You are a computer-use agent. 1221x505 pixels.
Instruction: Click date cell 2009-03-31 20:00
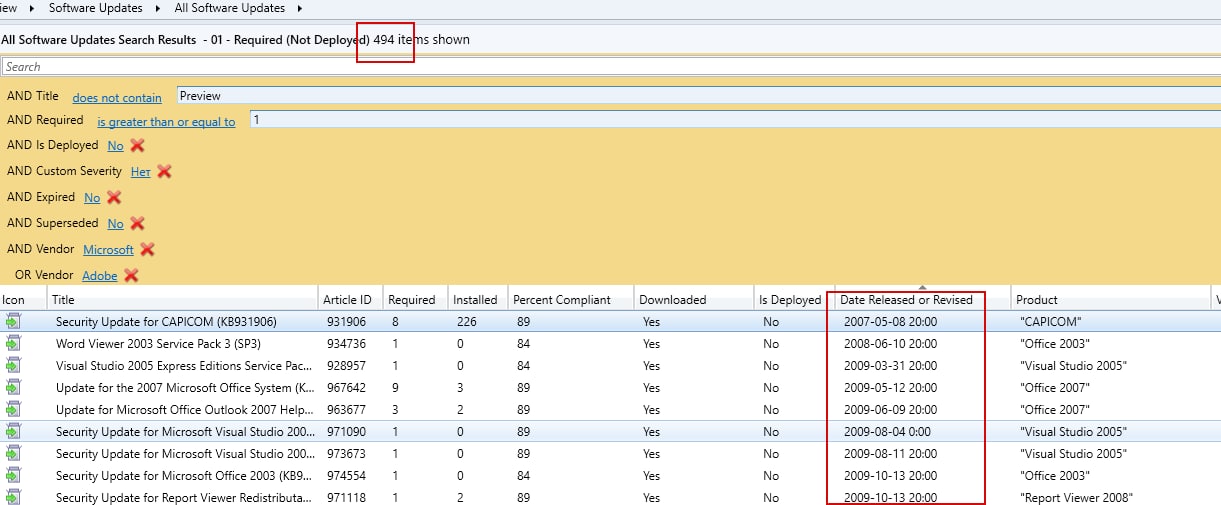tap(891, 366)
